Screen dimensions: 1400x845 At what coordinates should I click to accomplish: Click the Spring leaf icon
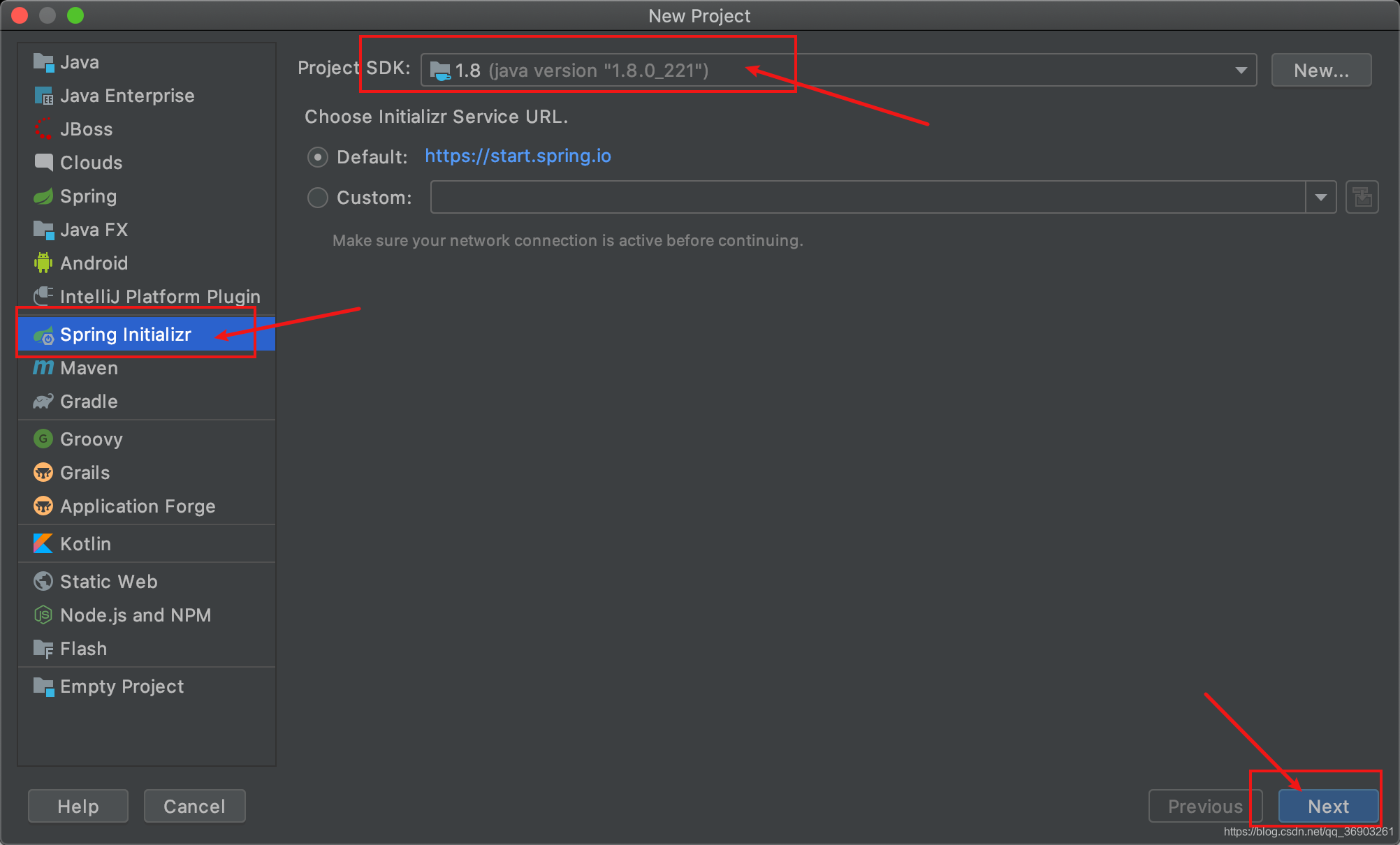43,196
